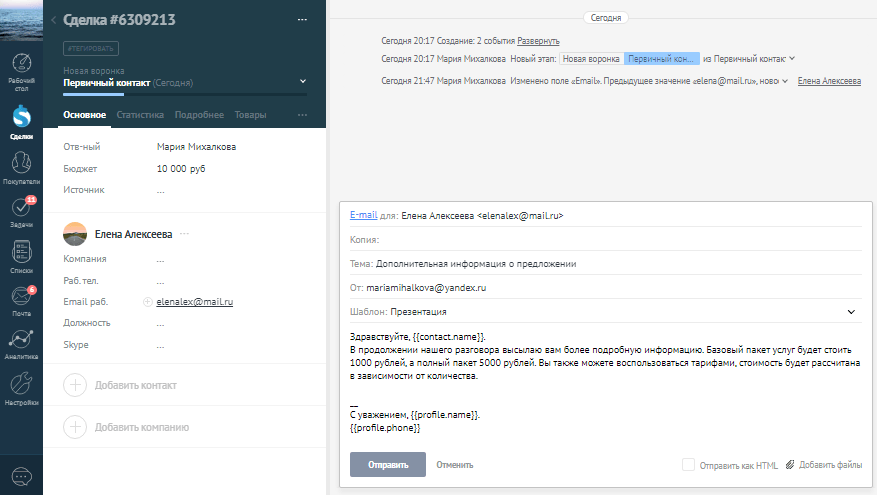The height and width of the screenshot is (495, 877).
Task: Enable Отправить как HTML checkbox
Action: pos(688,465)
